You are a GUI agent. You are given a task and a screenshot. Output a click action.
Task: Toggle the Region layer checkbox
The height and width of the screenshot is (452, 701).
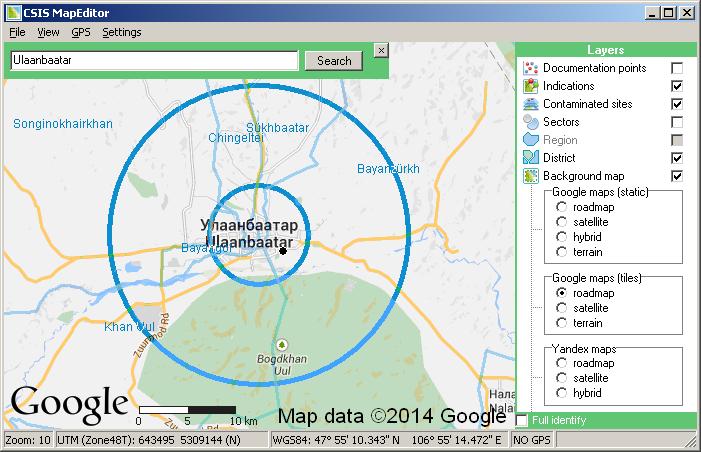pos(677,140)
